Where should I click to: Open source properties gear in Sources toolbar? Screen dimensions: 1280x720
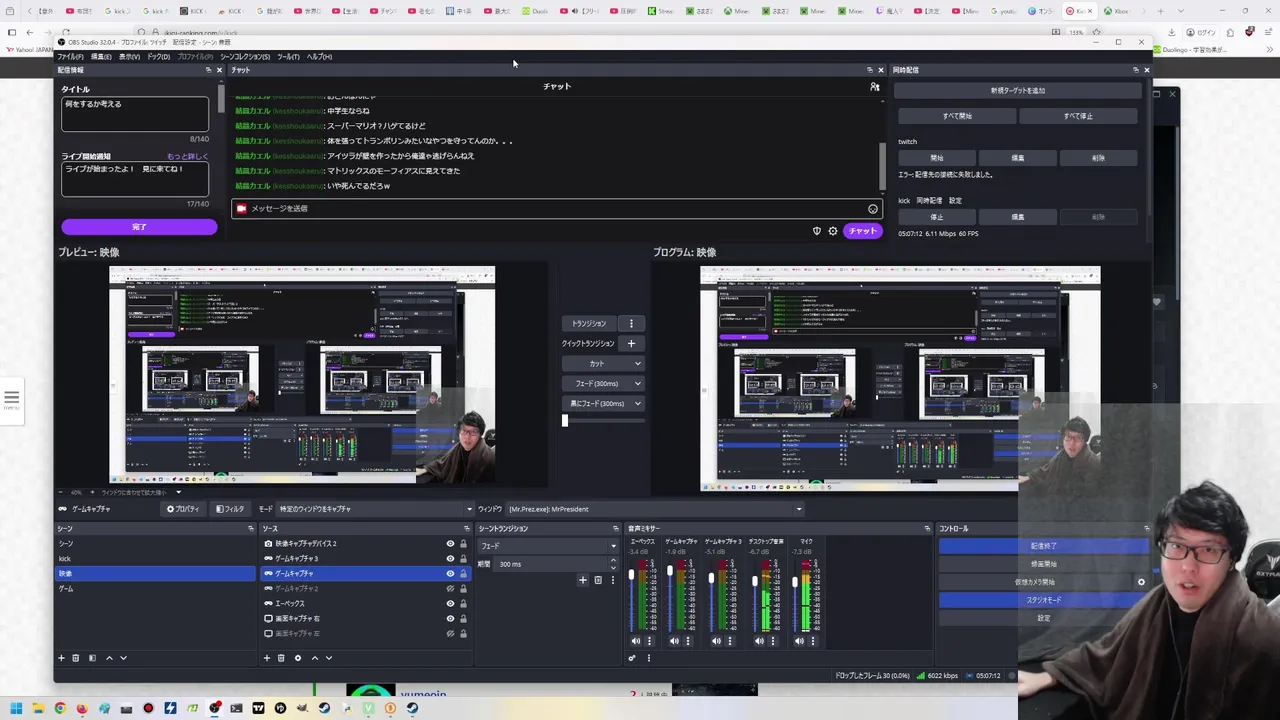tap(297, 658)
